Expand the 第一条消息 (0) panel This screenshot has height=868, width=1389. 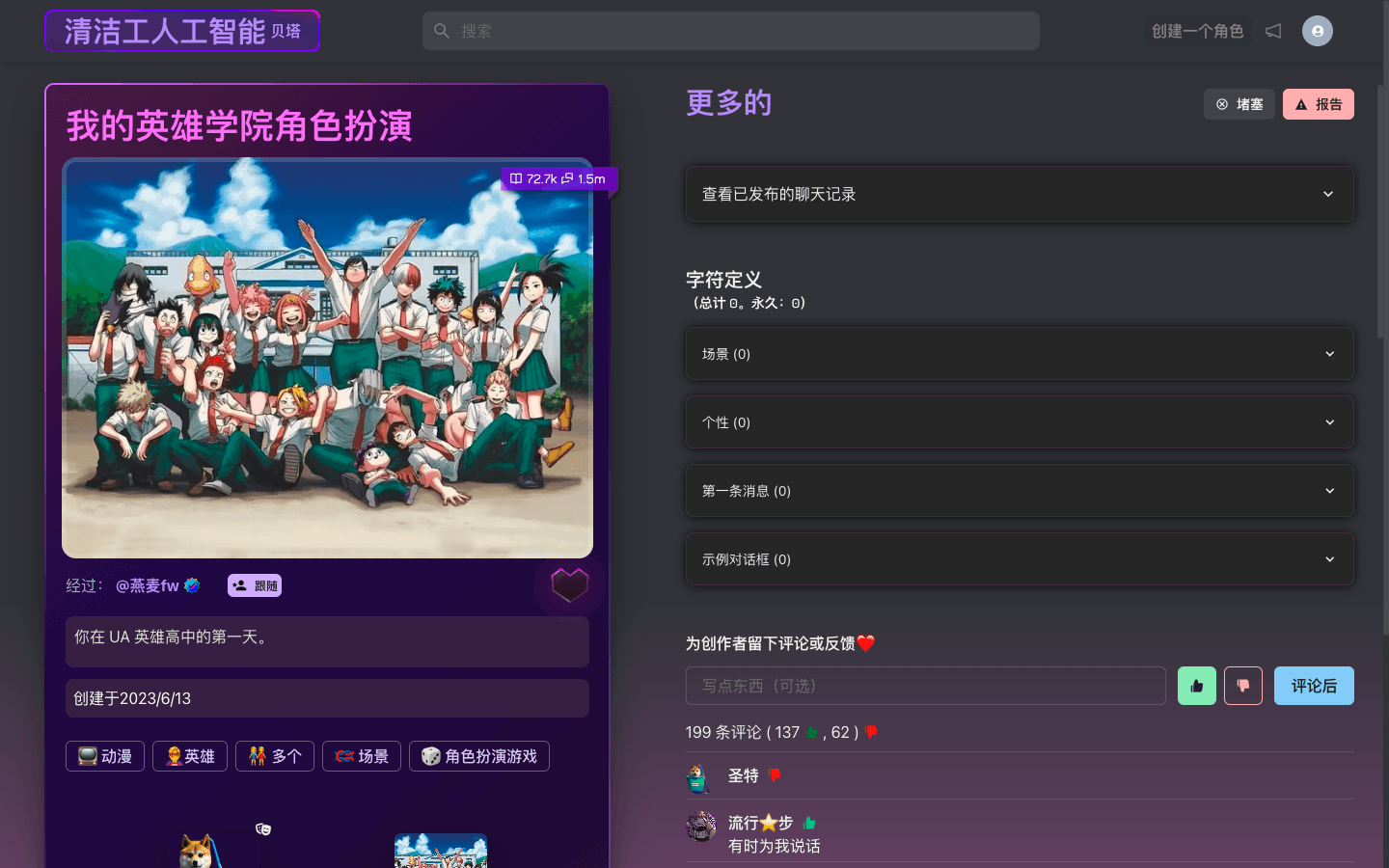click(1020, 491)
